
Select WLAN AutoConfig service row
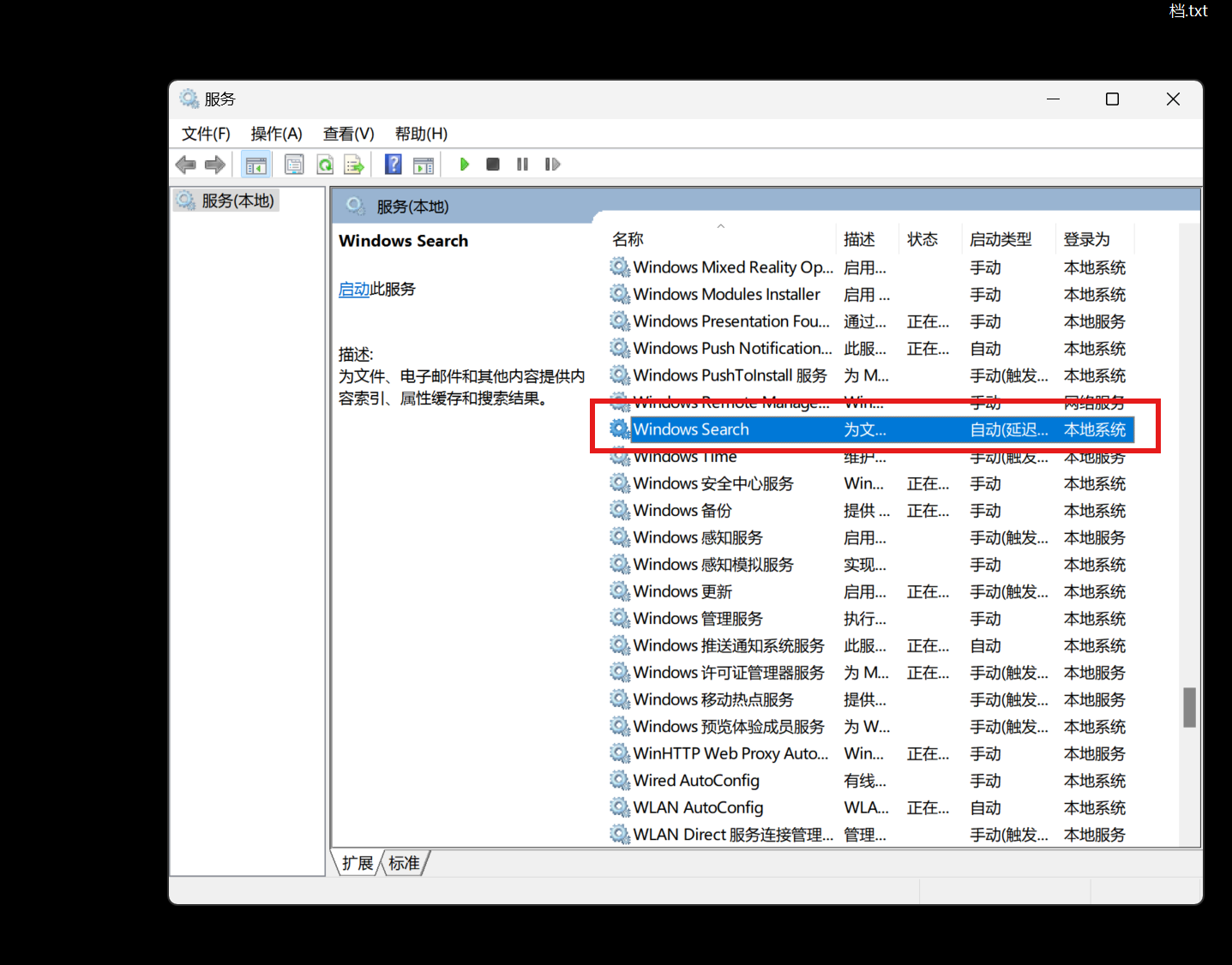click(x=870, y=807)
